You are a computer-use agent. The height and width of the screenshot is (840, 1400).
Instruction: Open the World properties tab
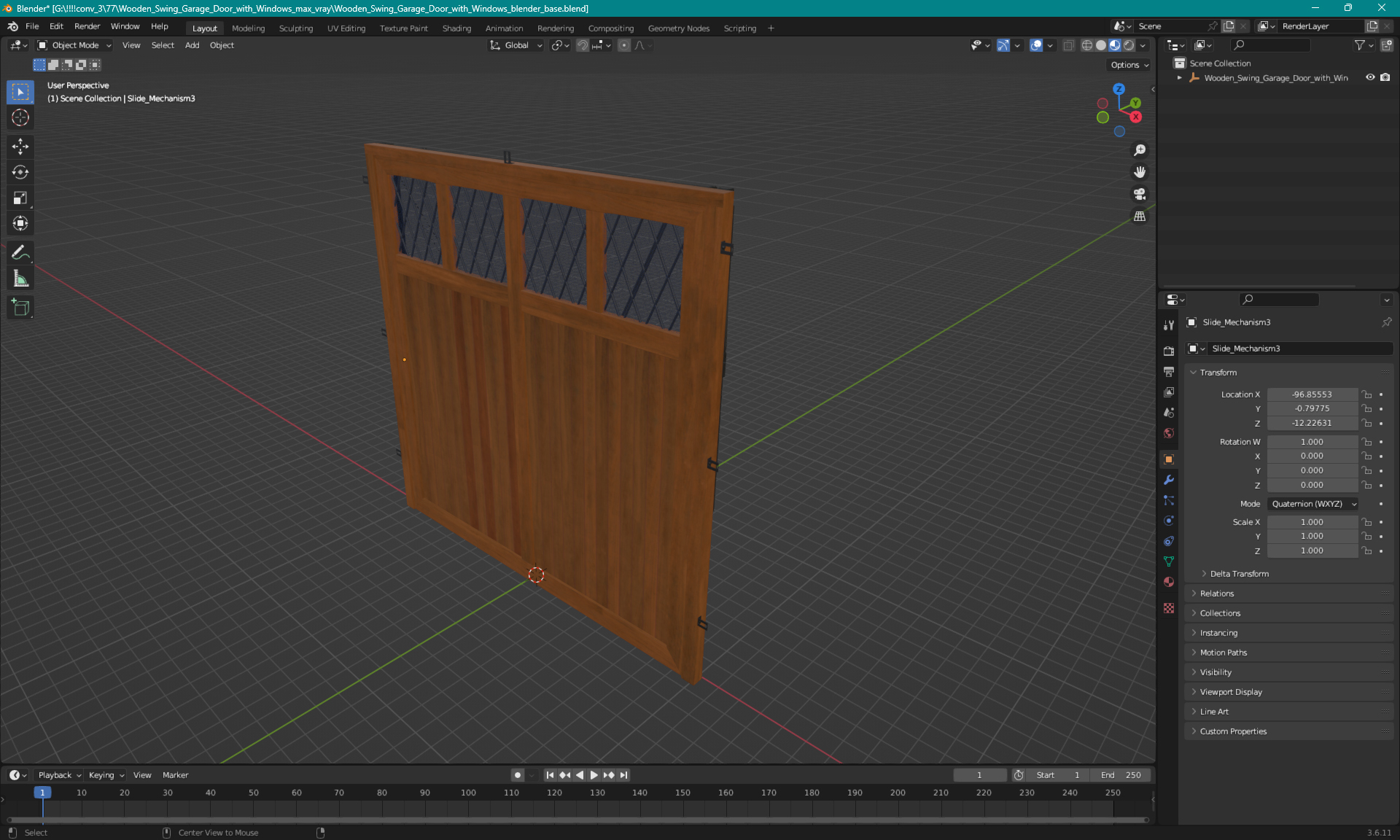coord(1169,433)
